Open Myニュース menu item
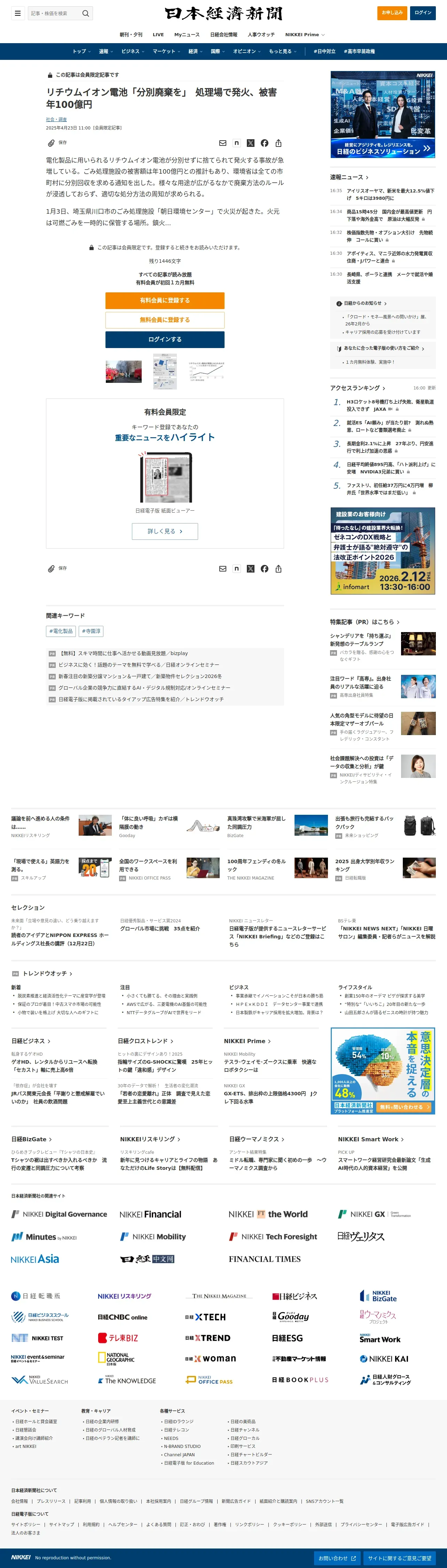 point(187,35)
